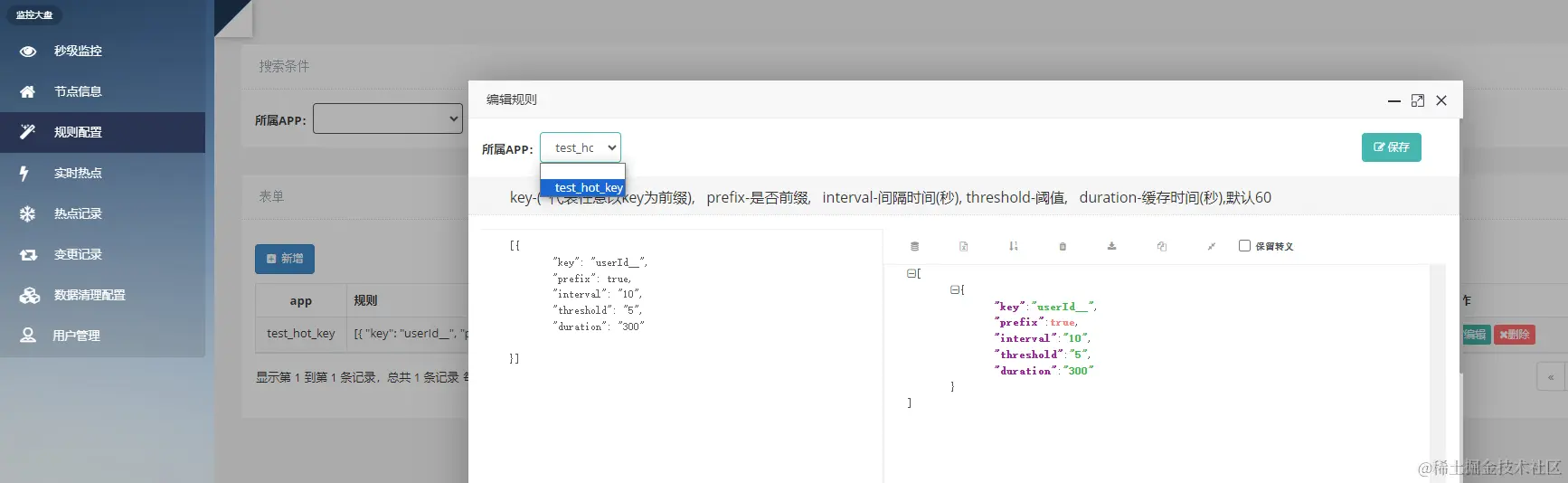
Task: Click the home icon for 节点信息
Action: pos(28,91)
